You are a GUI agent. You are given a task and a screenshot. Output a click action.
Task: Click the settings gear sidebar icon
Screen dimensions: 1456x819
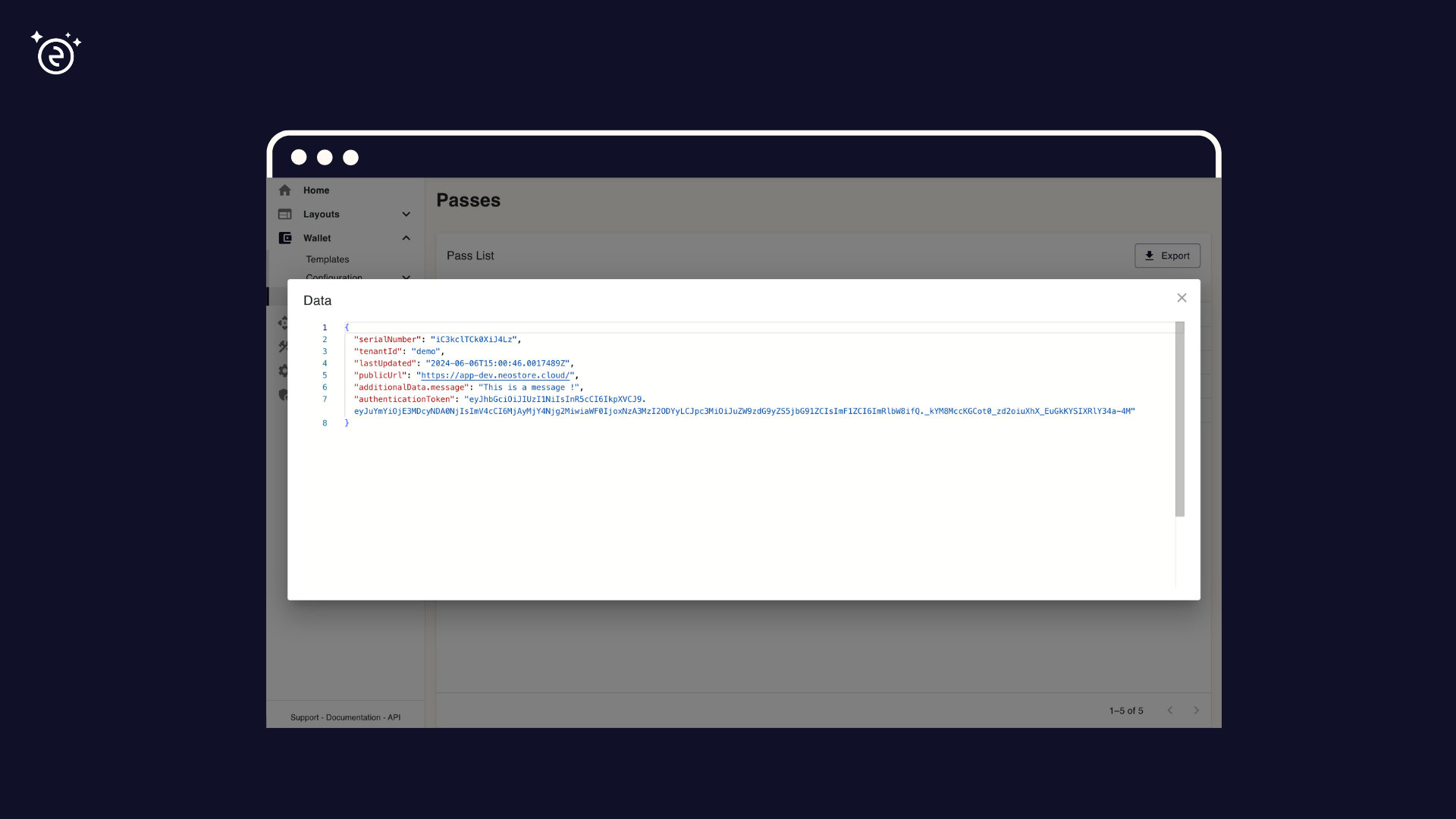point(283,371)
